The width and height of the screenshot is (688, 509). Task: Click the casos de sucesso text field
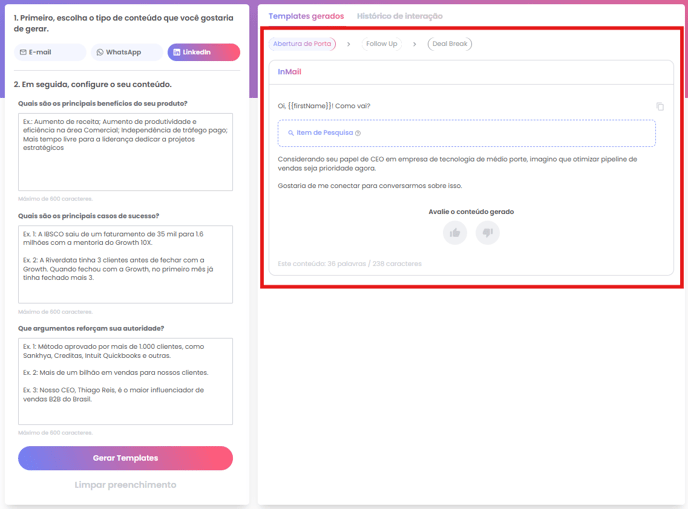click(x=125, y=264)
